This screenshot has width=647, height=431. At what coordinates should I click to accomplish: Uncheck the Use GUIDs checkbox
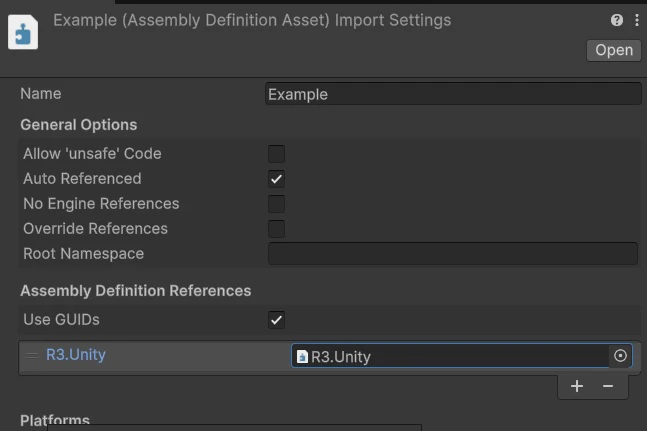click(277, 320)
